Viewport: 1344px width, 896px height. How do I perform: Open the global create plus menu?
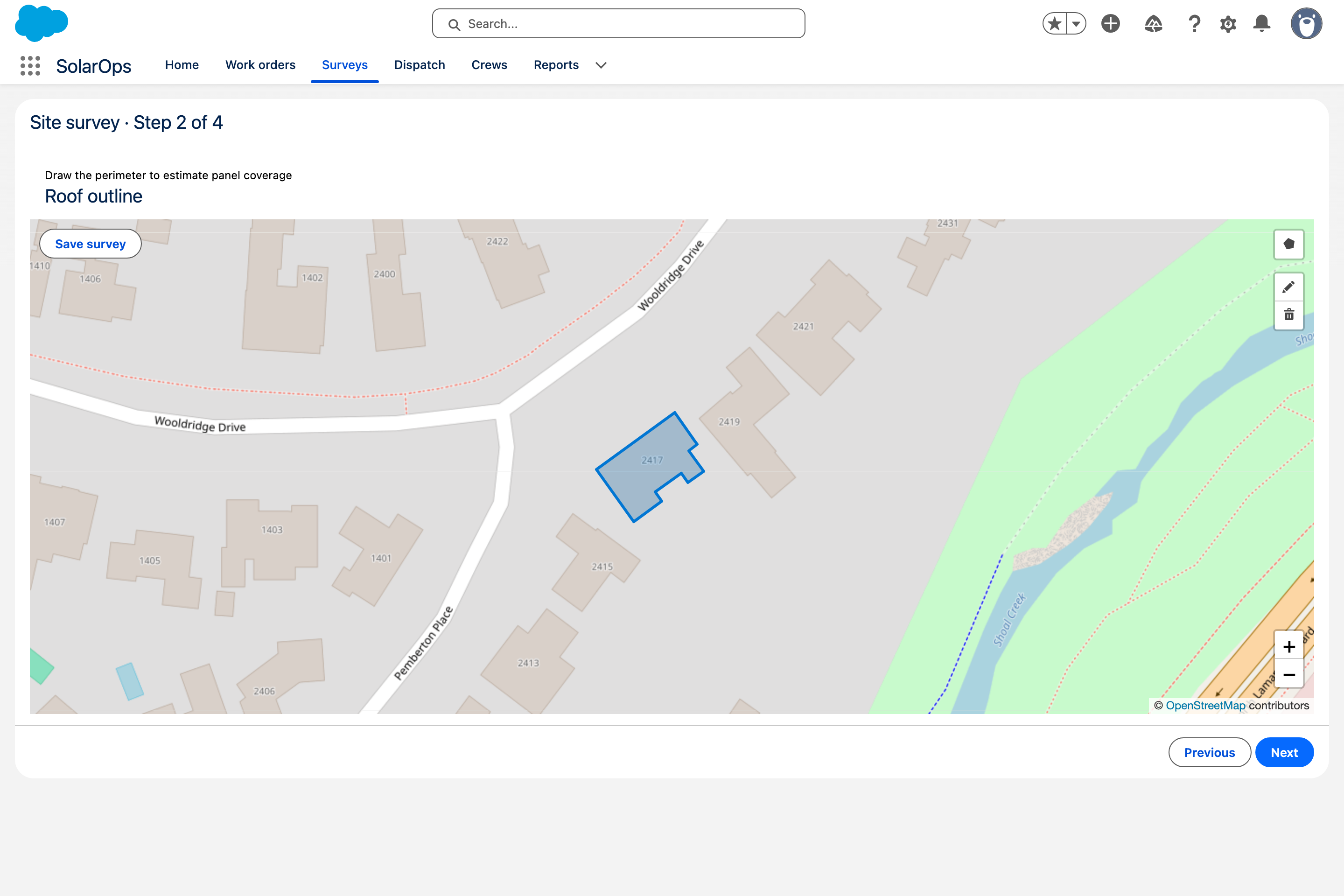pyautogui.click(x=1110, y=23)
